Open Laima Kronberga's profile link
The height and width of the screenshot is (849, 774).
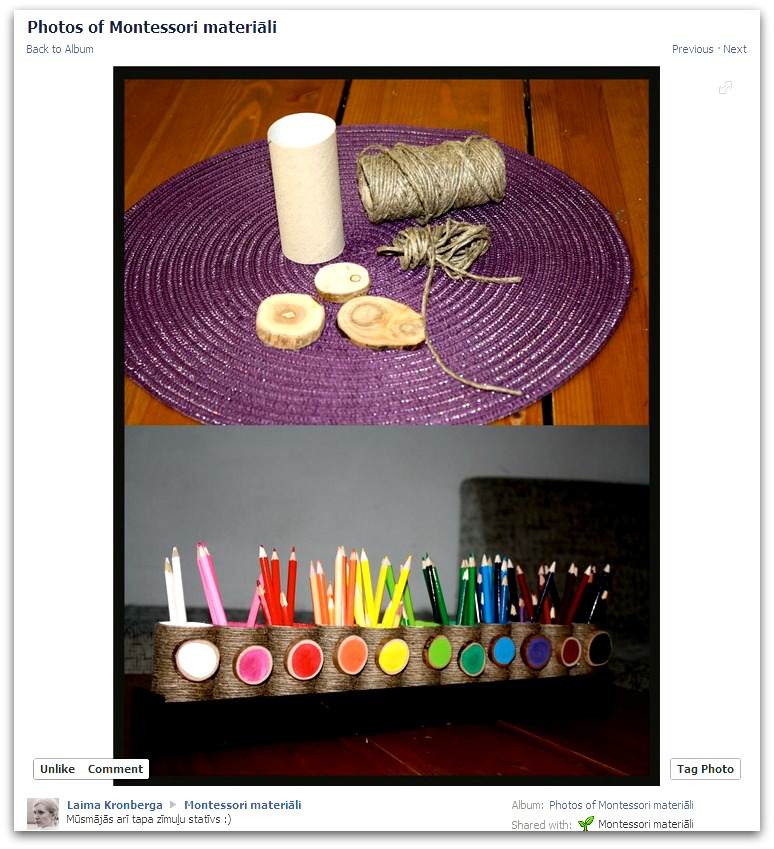click(115, 805)
